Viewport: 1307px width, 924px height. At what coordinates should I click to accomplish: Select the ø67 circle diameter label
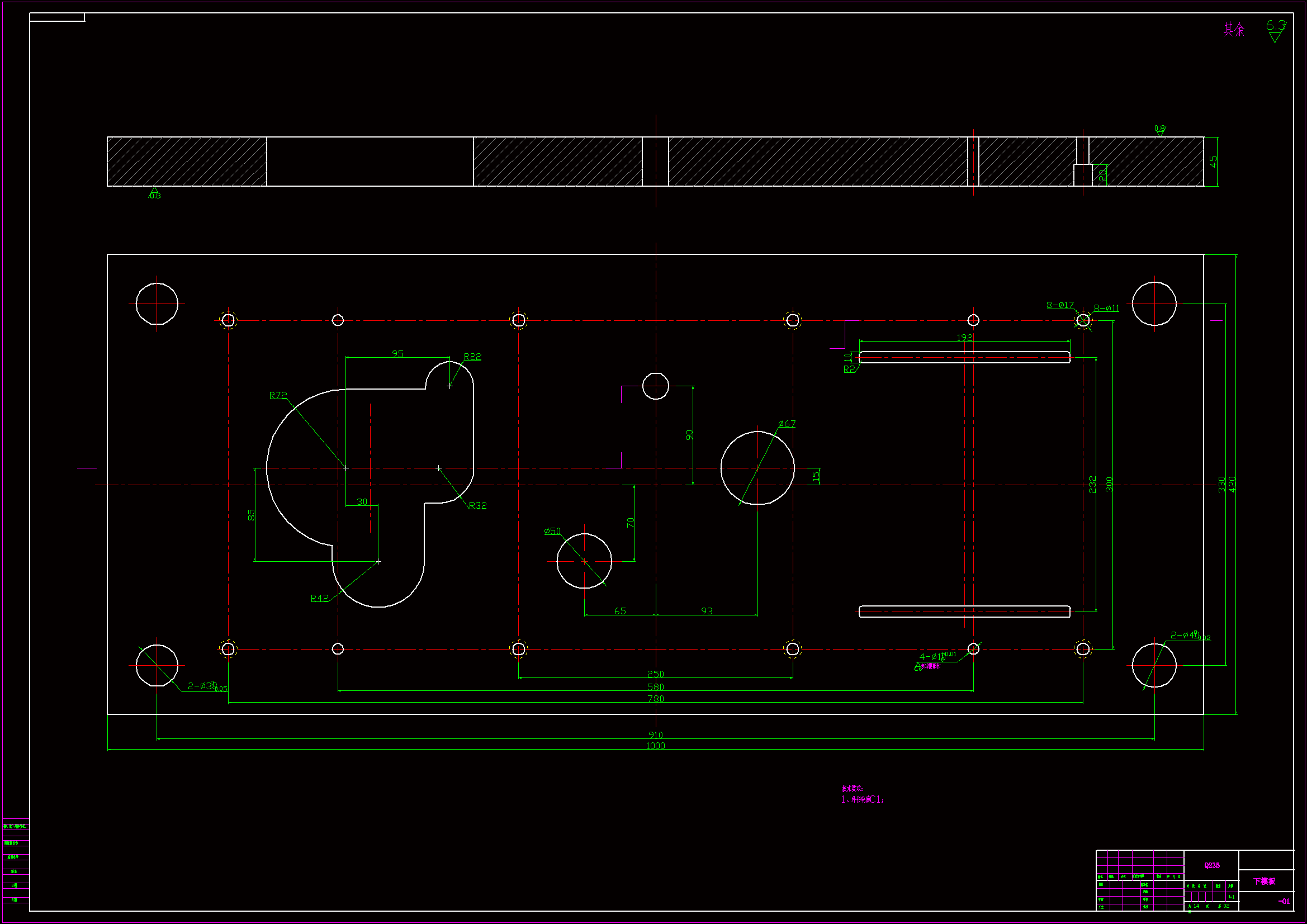(x=787, y=424)
